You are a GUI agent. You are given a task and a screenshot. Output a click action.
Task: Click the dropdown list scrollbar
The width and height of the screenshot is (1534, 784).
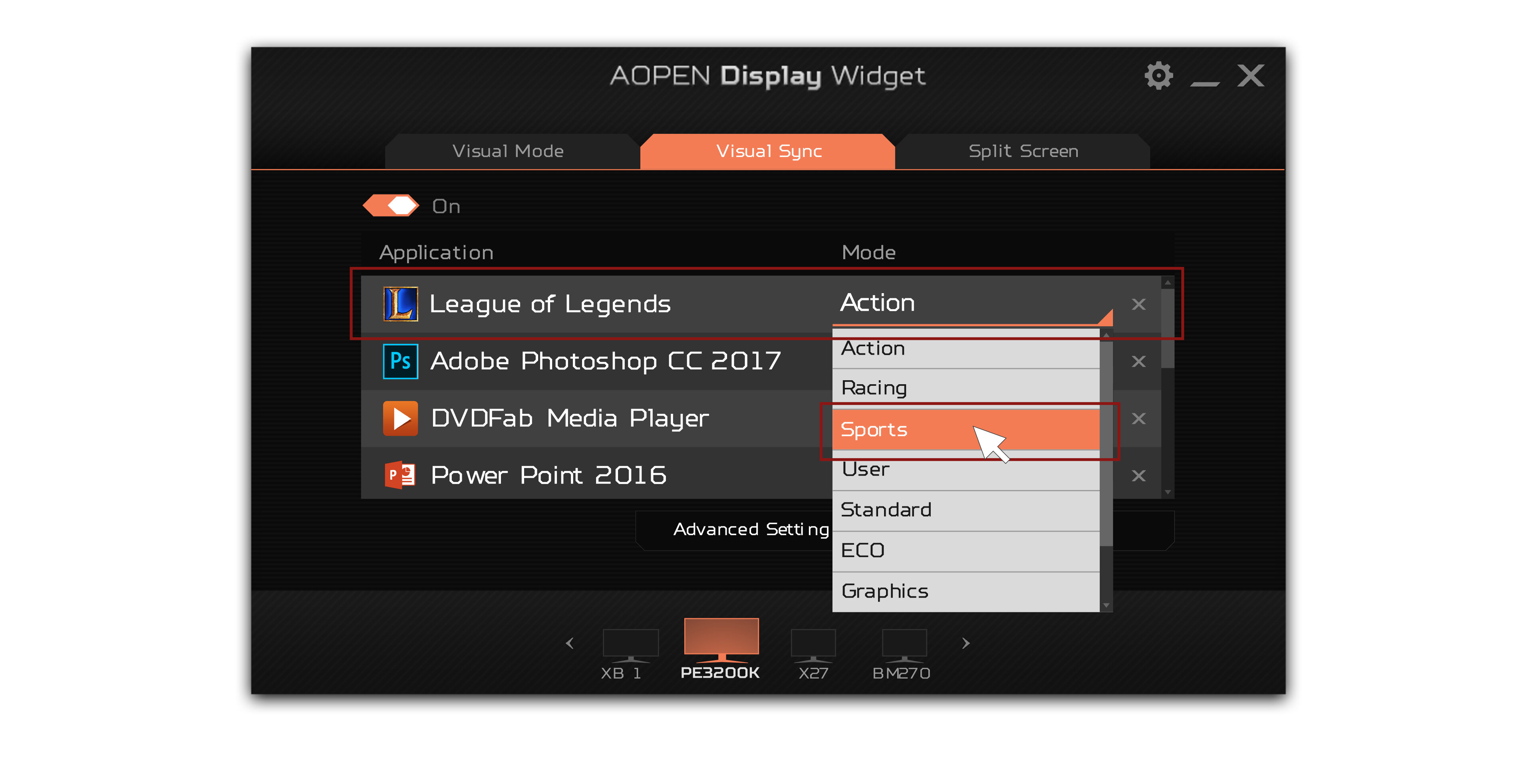point(1106,470)
